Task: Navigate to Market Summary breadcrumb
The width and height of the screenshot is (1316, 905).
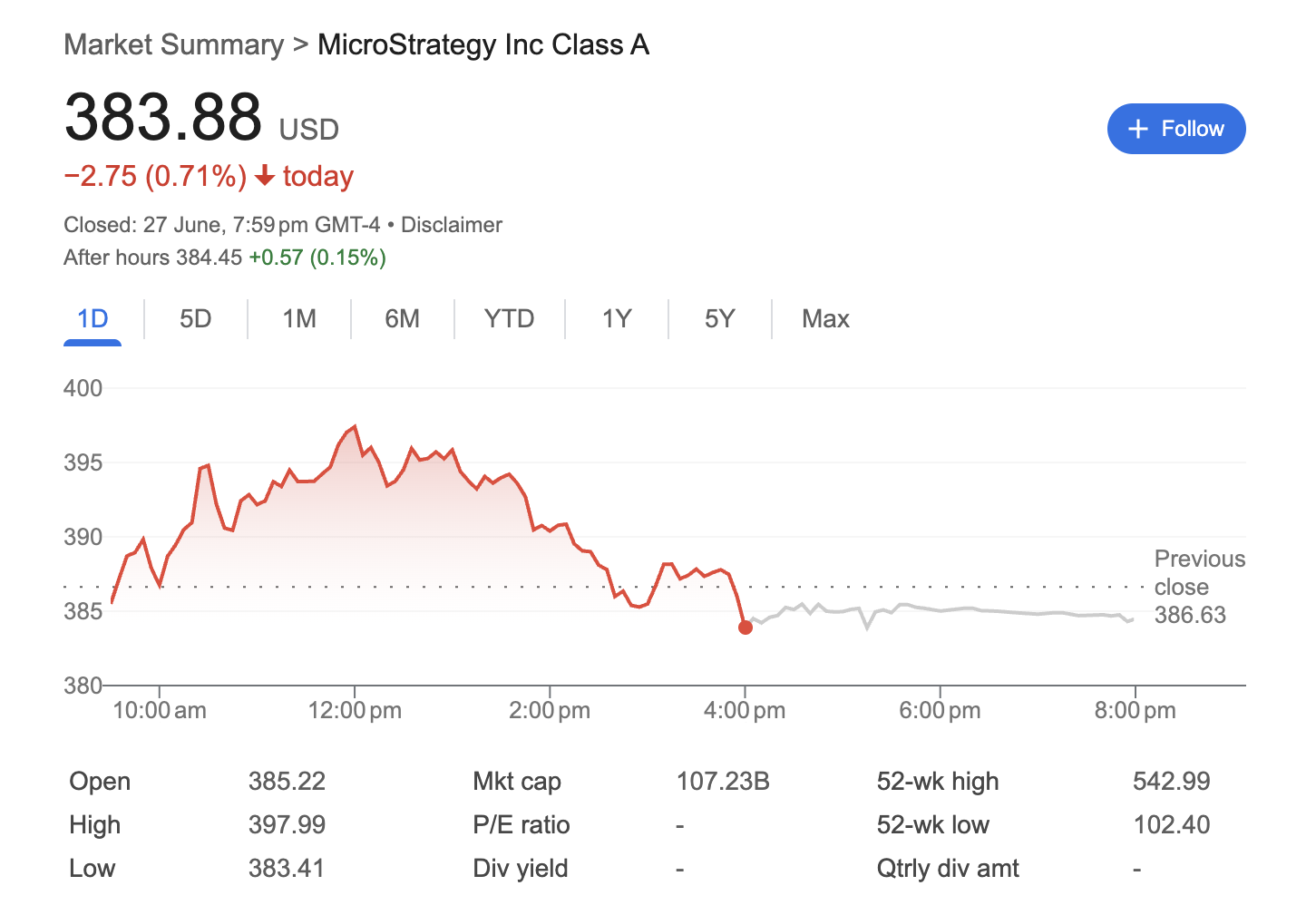Action: click(173, 44)
